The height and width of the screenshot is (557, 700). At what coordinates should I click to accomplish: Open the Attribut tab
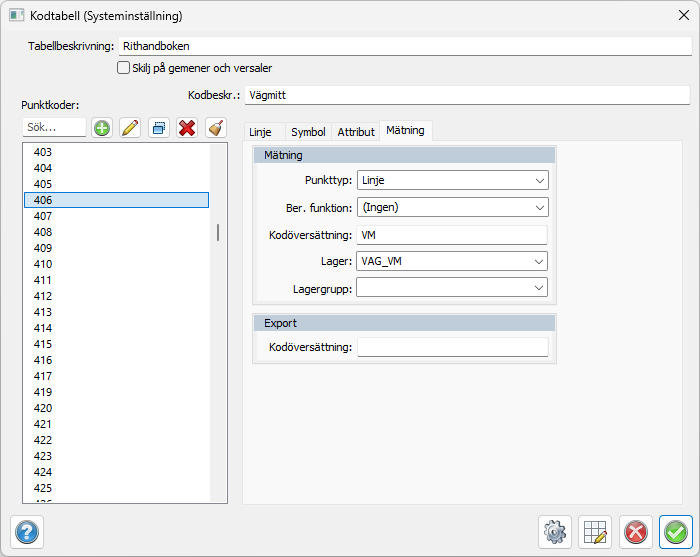coord(355,132)
